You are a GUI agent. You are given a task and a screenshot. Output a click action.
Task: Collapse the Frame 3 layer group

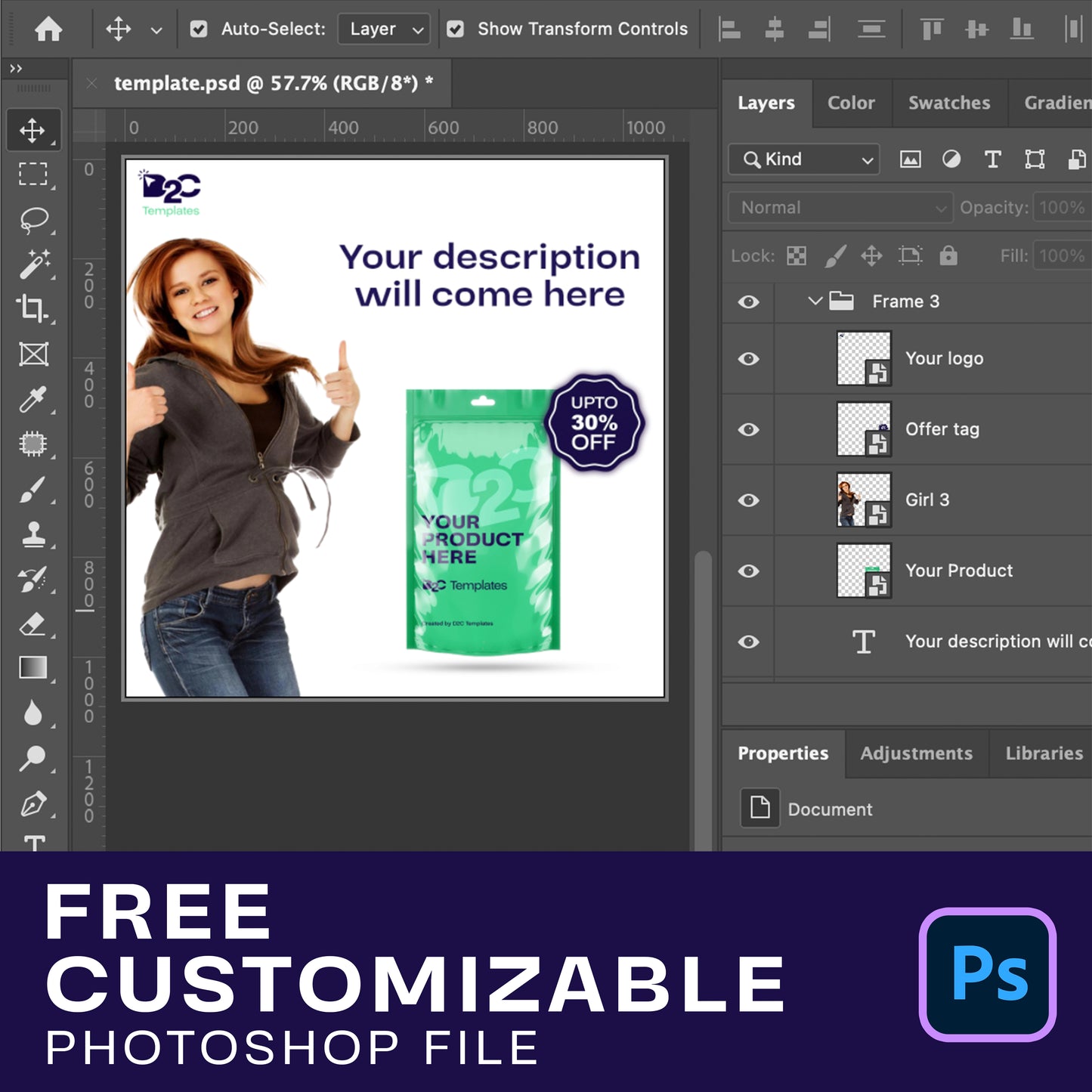[x=815, y=301]
